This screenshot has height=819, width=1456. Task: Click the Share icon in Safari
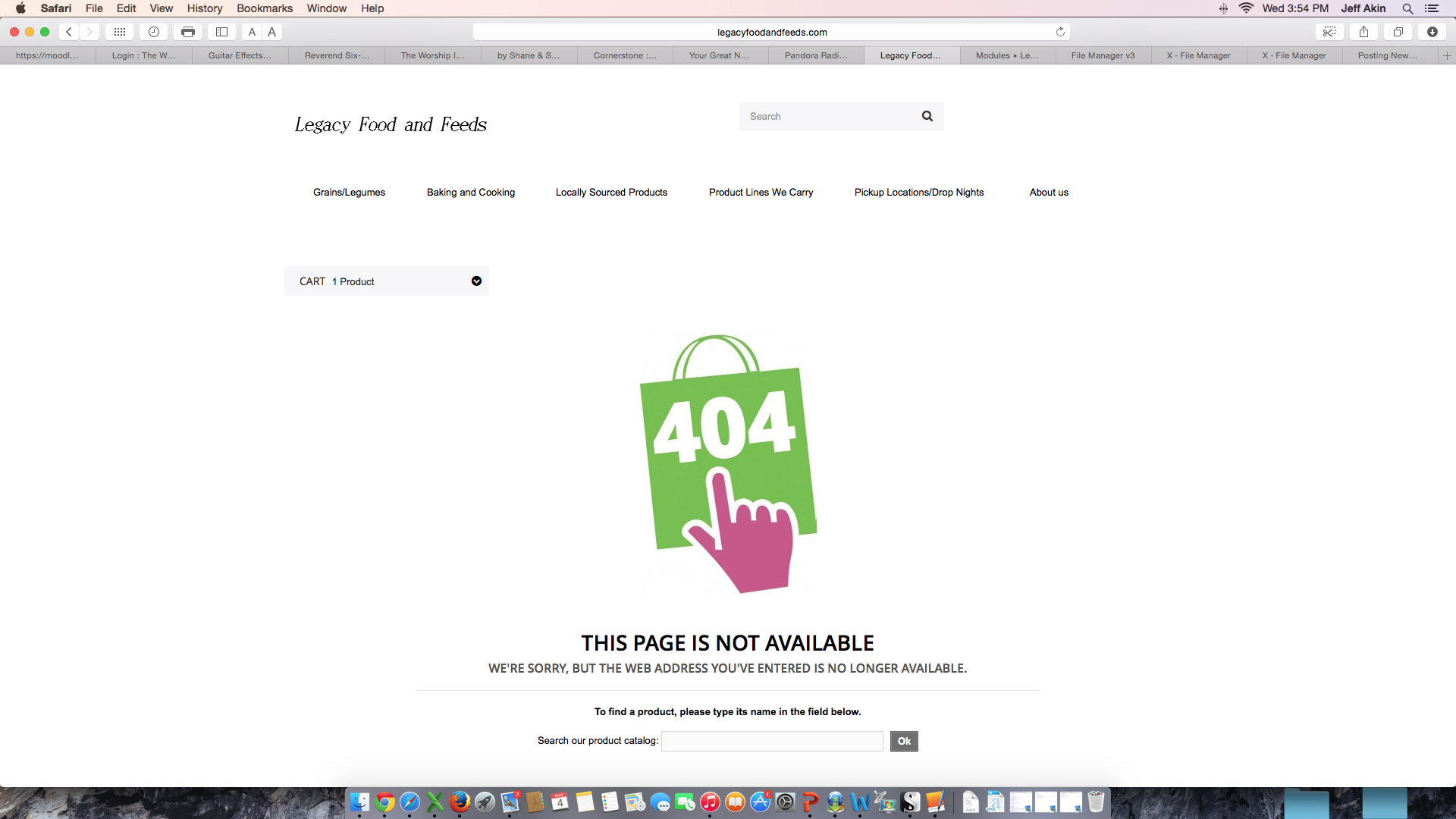(1363, 32)
